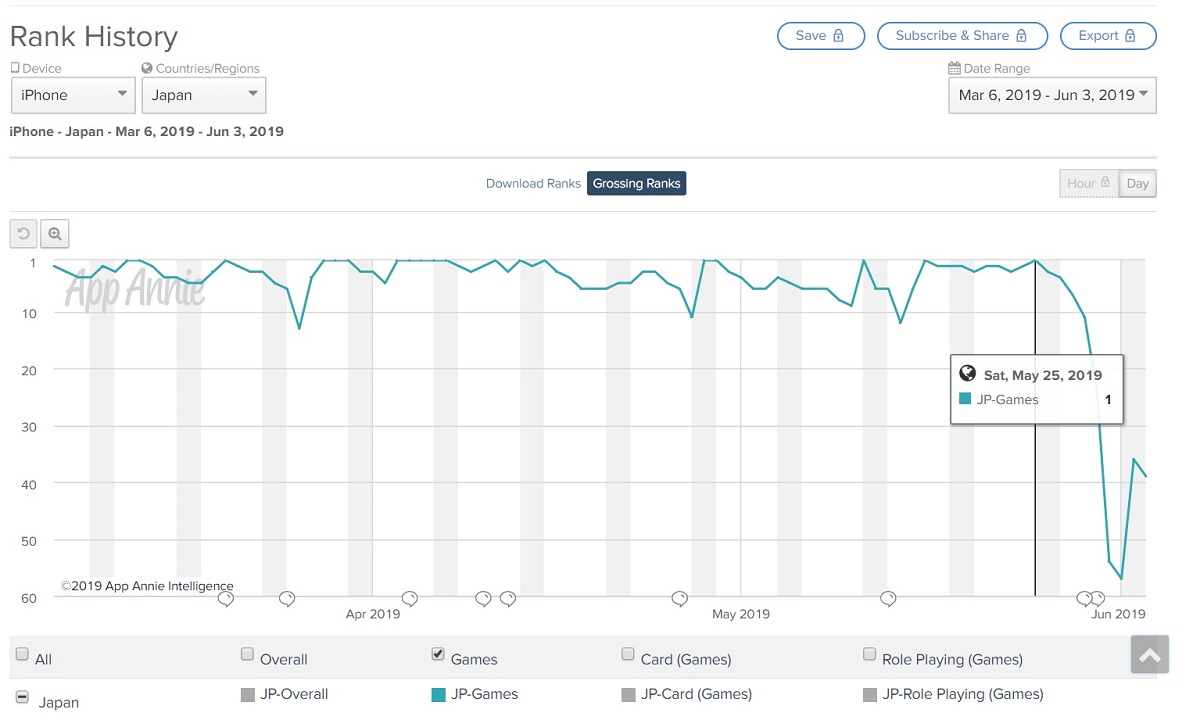
Task: Click the calendar icon beside Date Range
Action: [954, 69]
